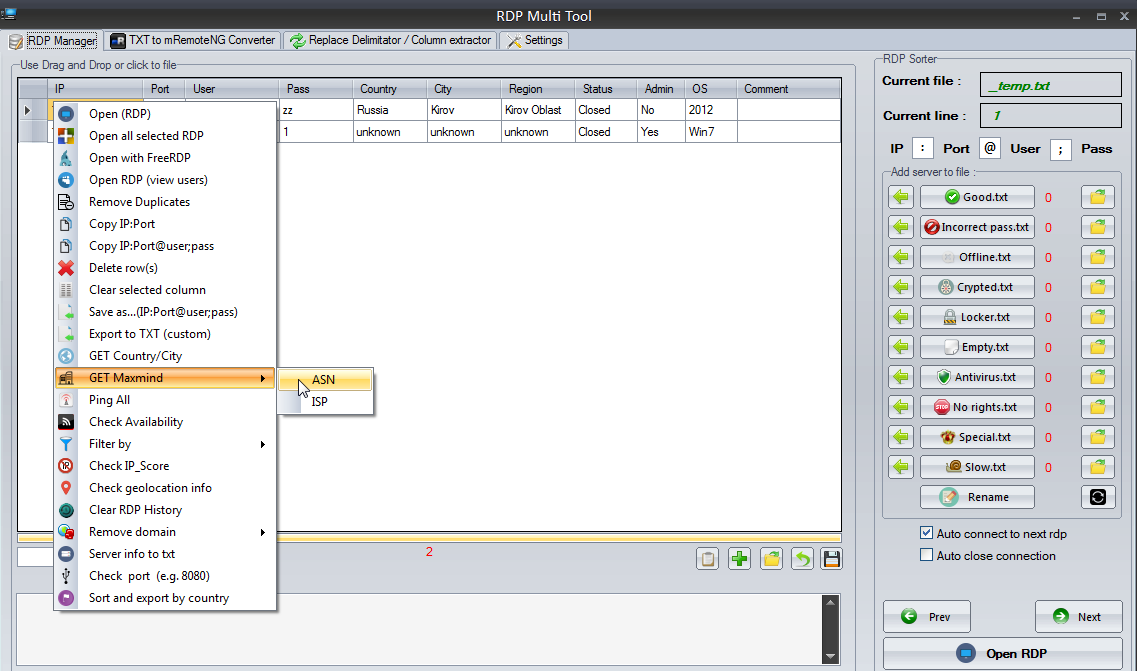Click the log area vertical scrollbar

[x=829, y=628]
